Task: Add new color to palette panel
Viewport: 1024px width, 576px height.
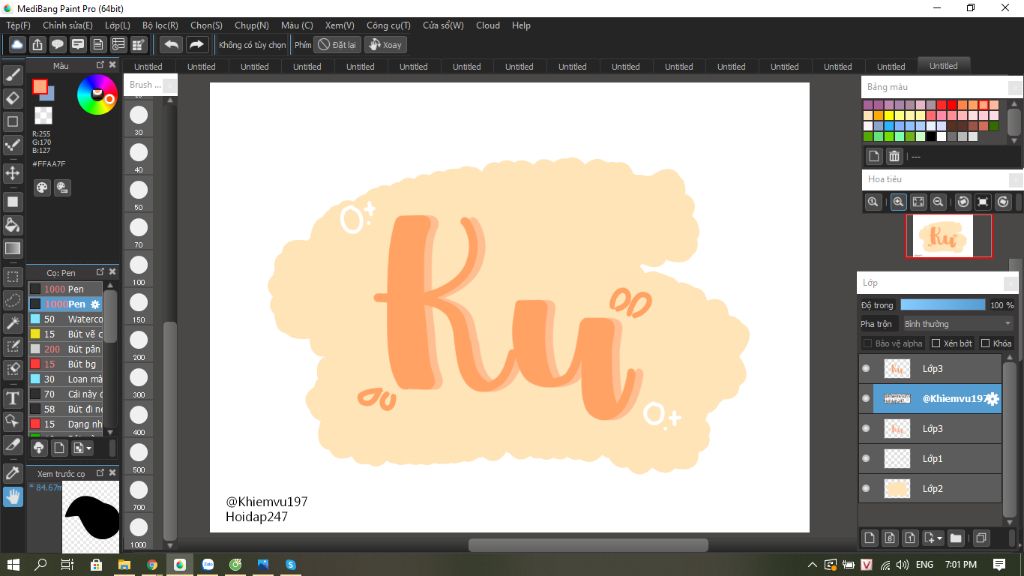Action: pyautogui.click(x=874, y=156)
